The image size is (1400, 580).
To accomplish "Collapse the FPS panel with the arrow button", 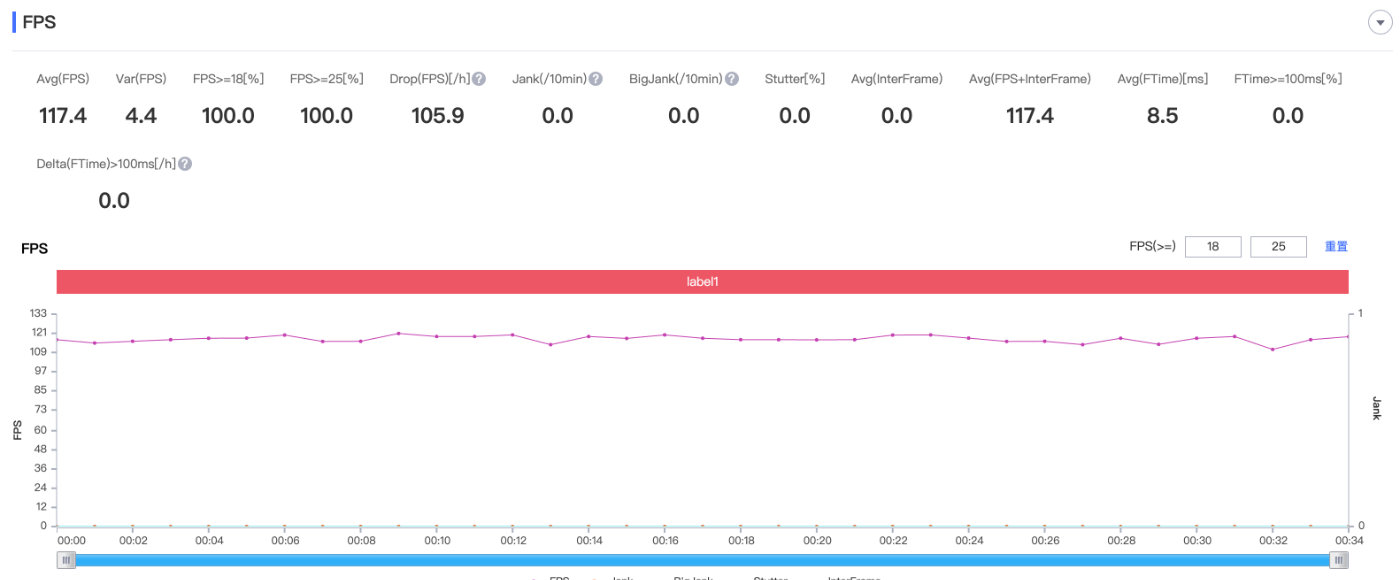I will [1380, 22].
